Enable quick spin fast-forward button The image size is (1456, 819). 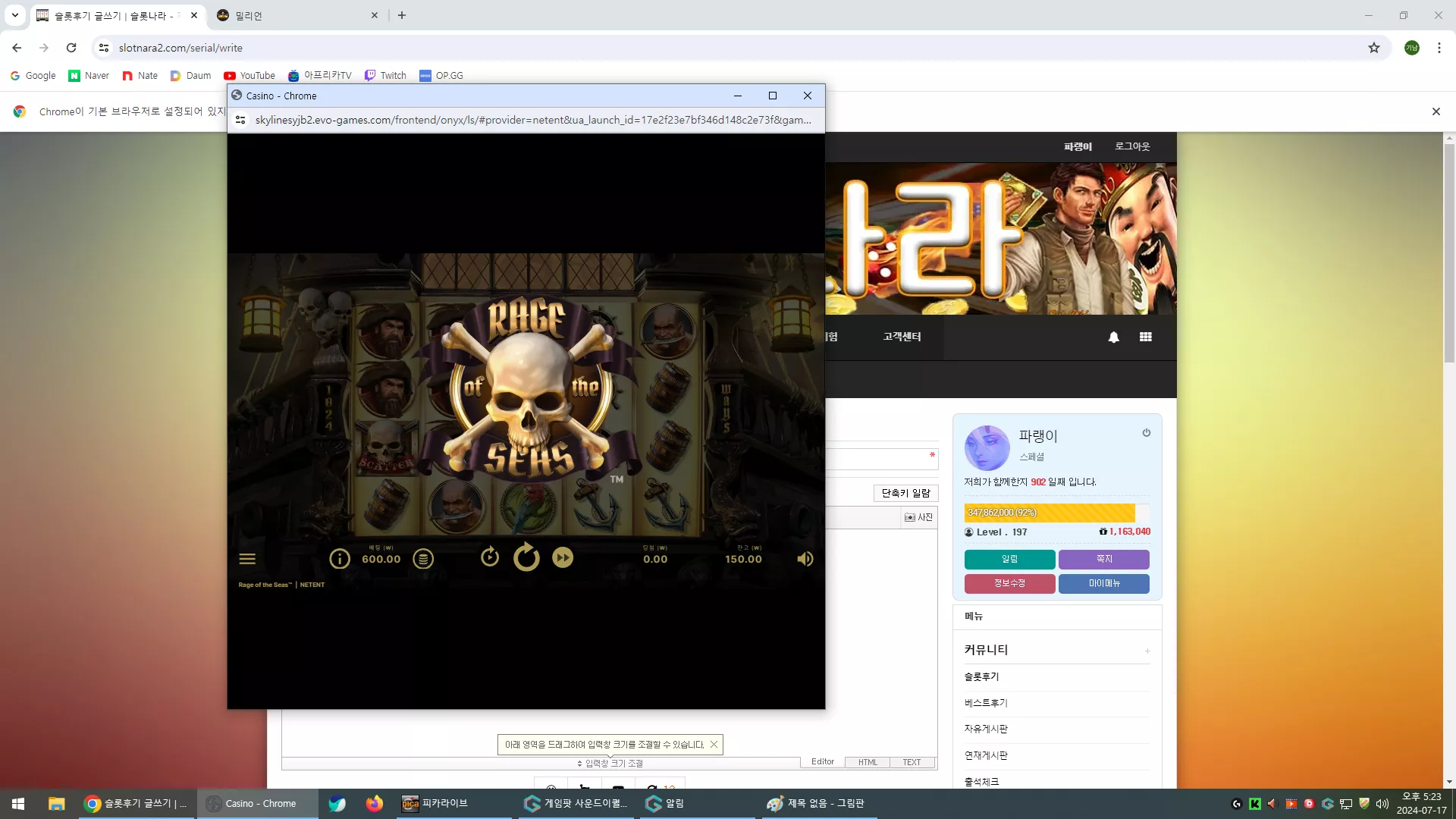[x=563, y=558]
